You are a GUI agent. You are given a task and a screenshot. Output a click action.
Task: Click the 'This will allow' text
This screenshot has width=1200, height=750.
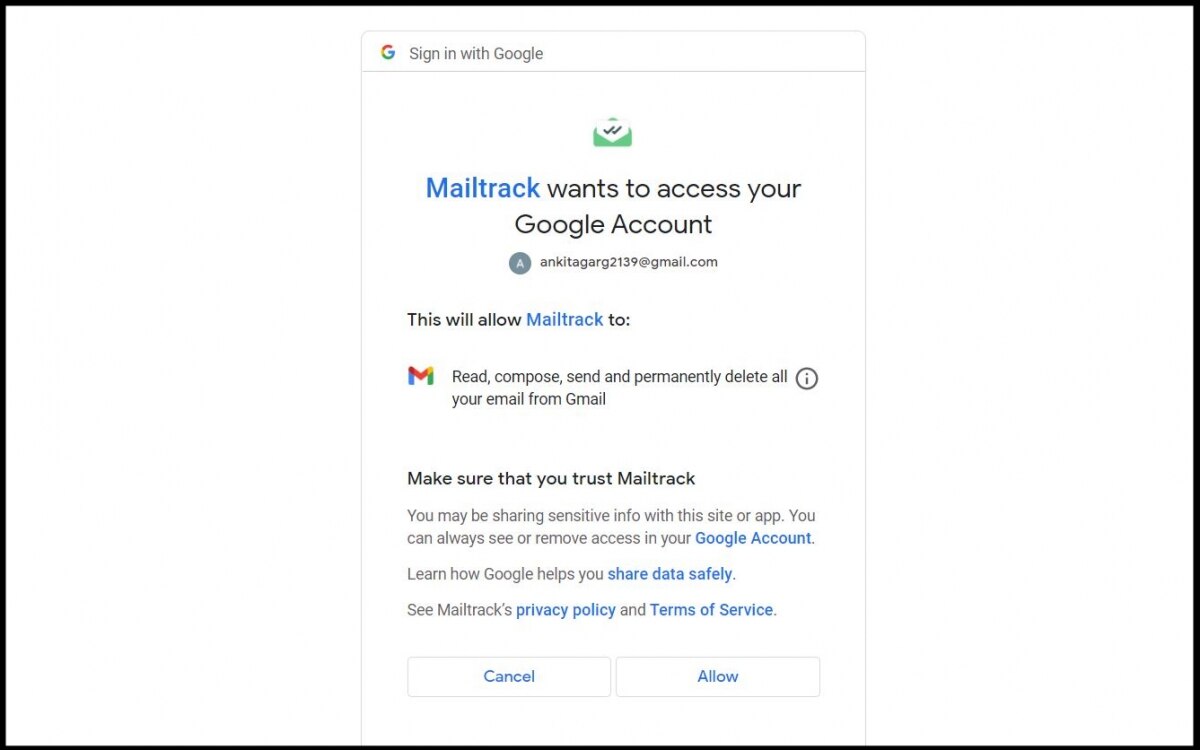pos(464,320)
